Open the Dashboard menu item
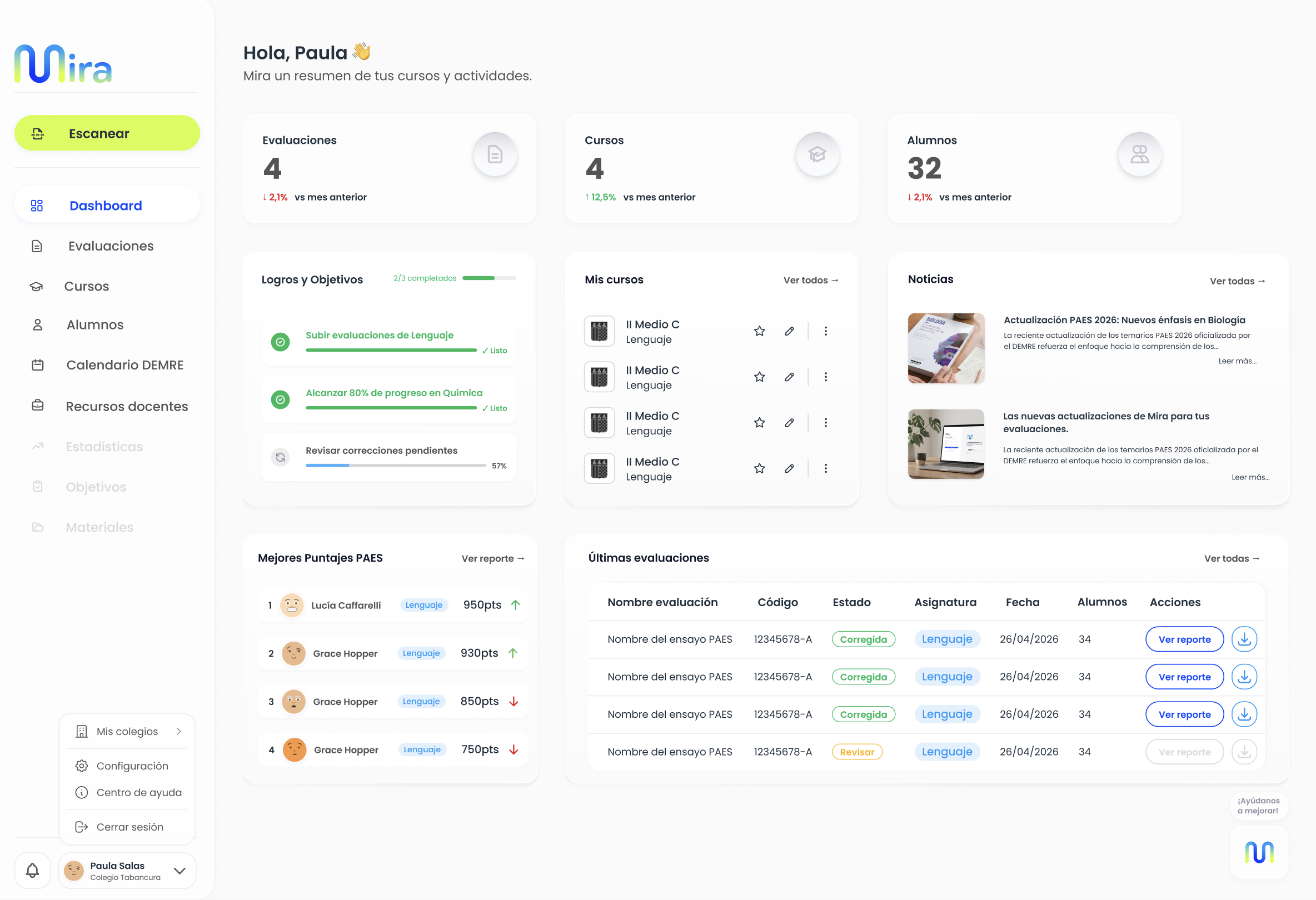Image resolution: width=1316 pixels, height=900 pixels. coord(107,206)
